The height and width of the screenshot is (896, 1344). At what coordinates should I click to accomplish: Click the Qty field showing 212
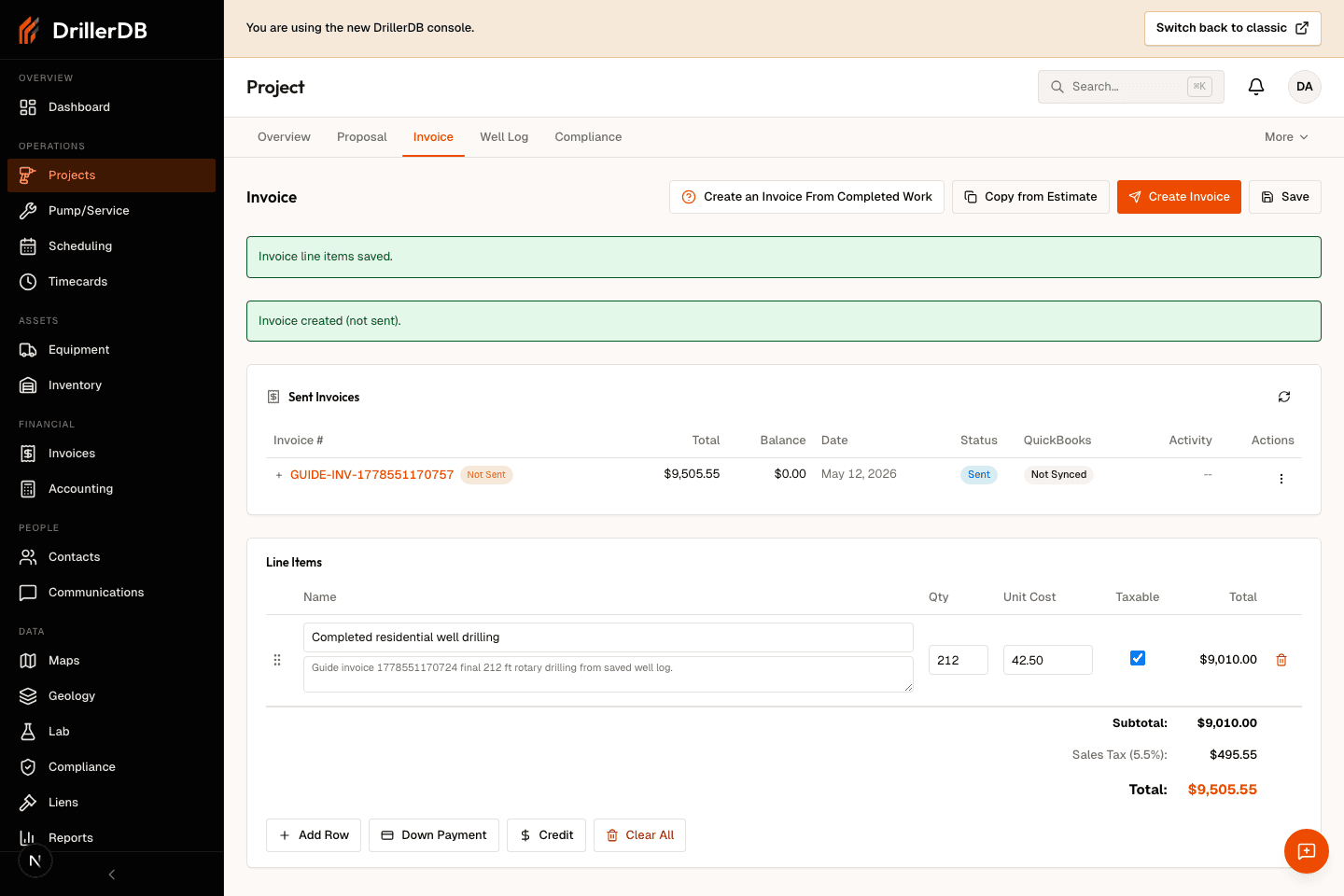pyautogui.click(x=959, y=660)
